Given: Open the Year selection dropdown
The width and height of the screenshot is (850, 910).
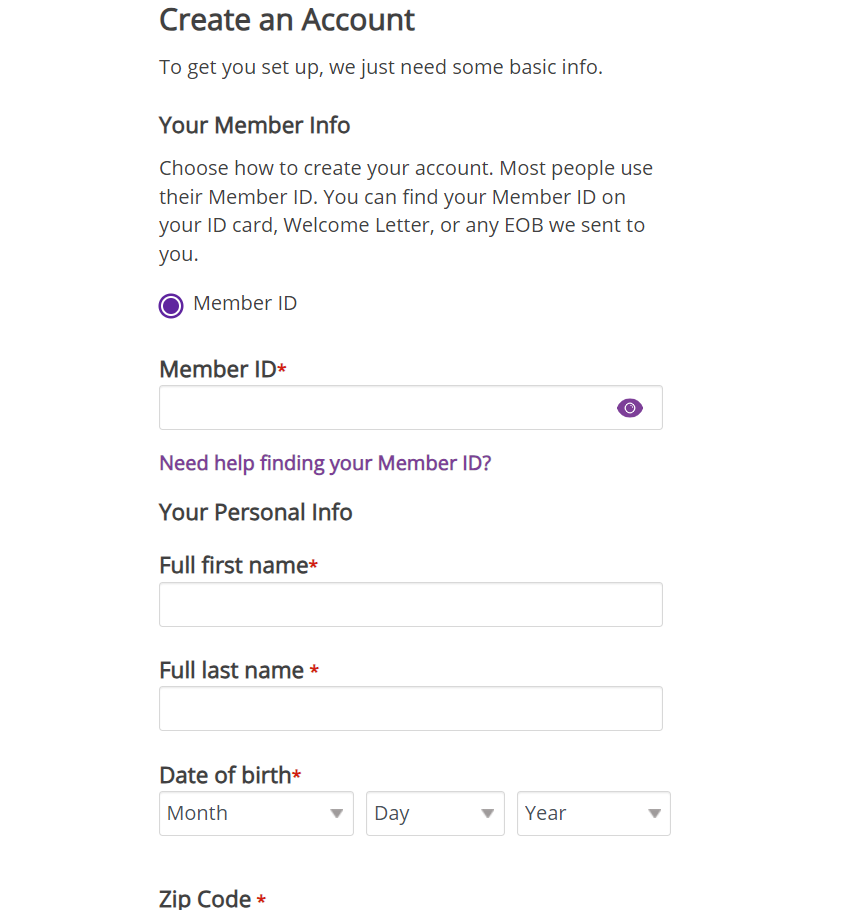Looking at the screenshot, I should (593, 813).
